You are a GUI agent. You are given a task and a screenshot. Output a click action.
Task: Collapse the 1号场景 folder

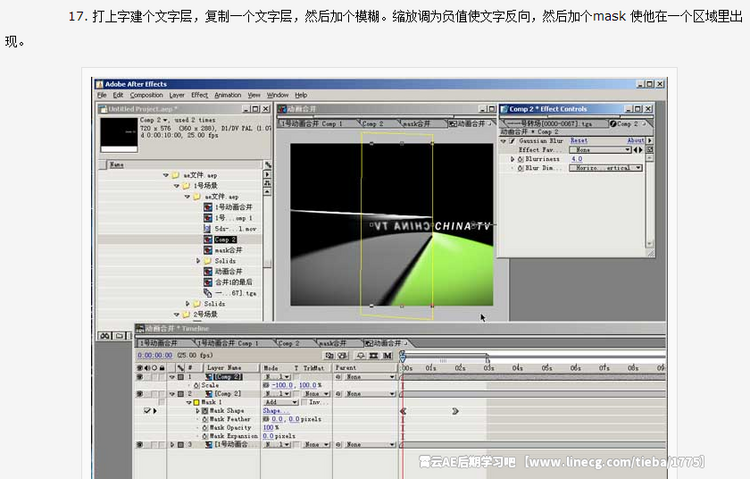[x=176, y=186]
